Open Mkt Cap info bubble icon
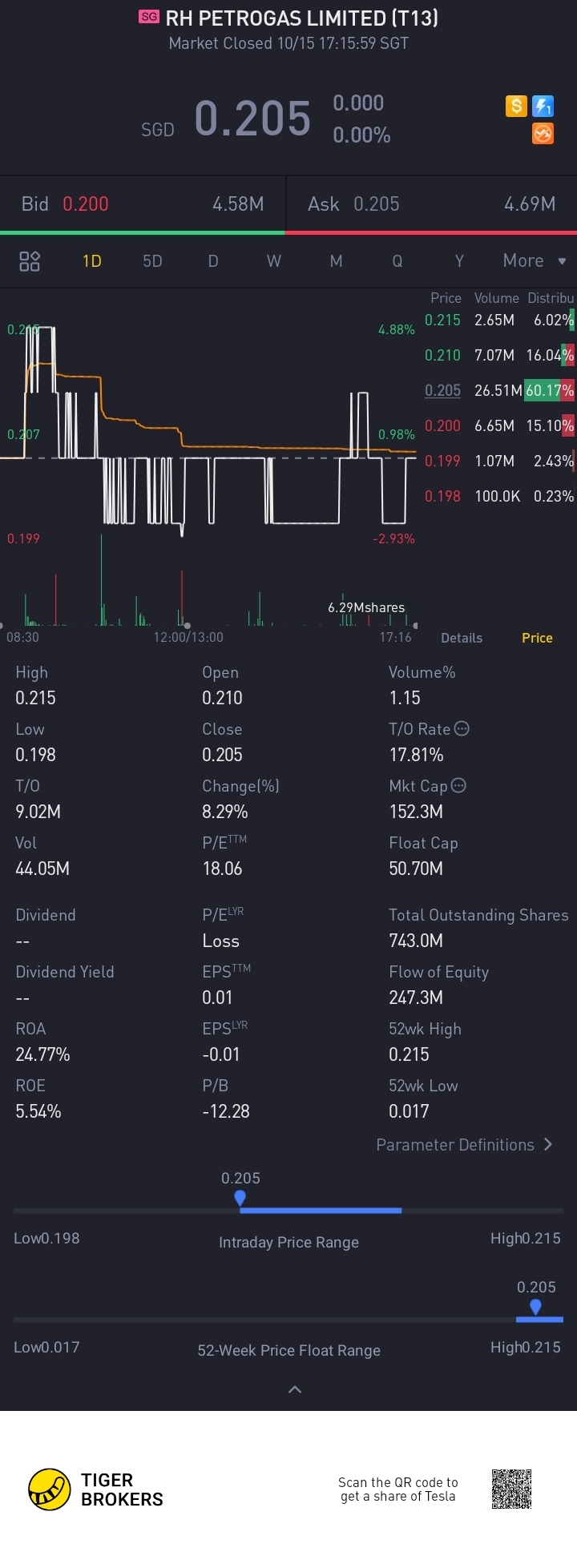 click(458, 785)
